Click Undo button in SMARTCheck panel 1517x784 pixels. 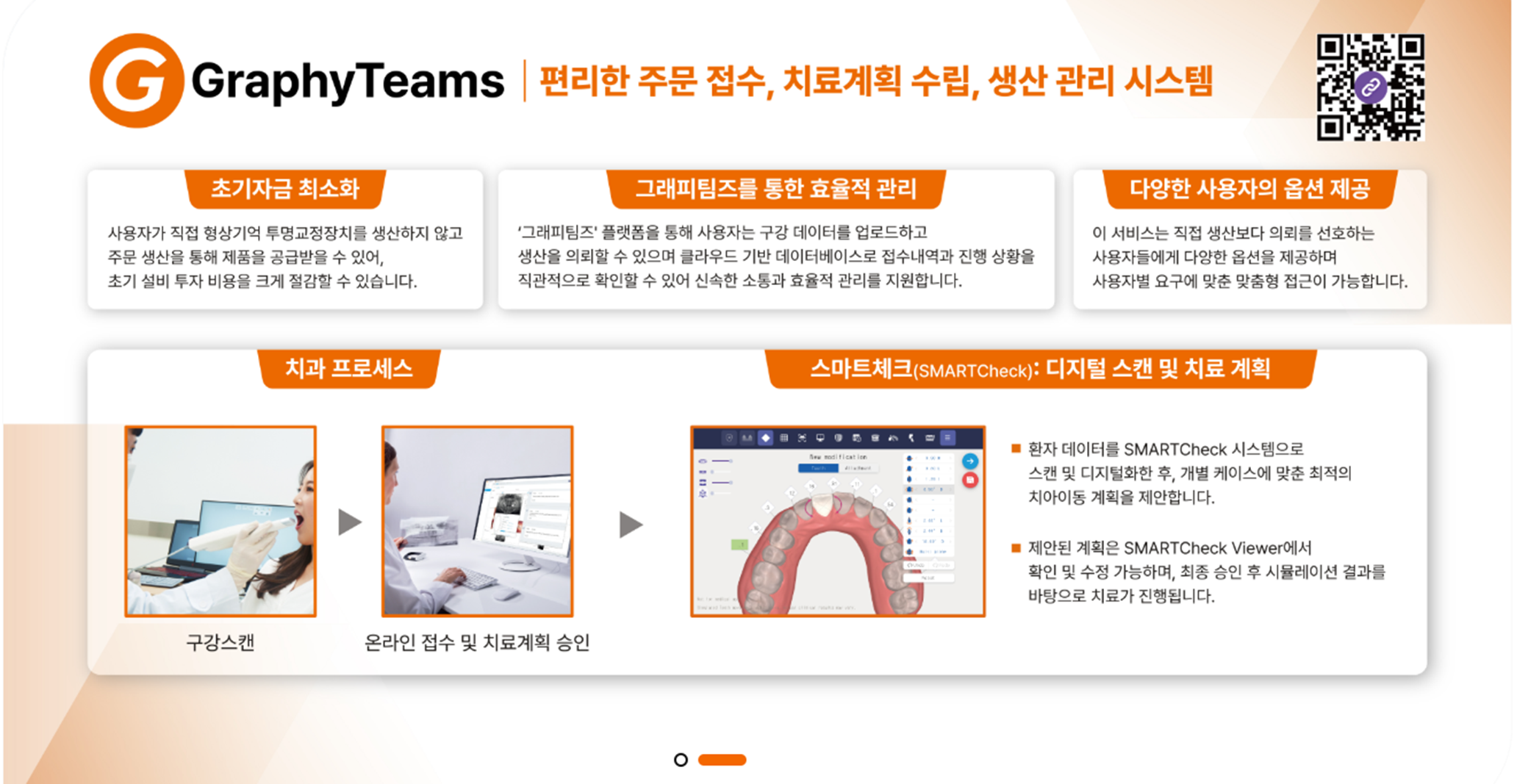(x=916, y=565)
